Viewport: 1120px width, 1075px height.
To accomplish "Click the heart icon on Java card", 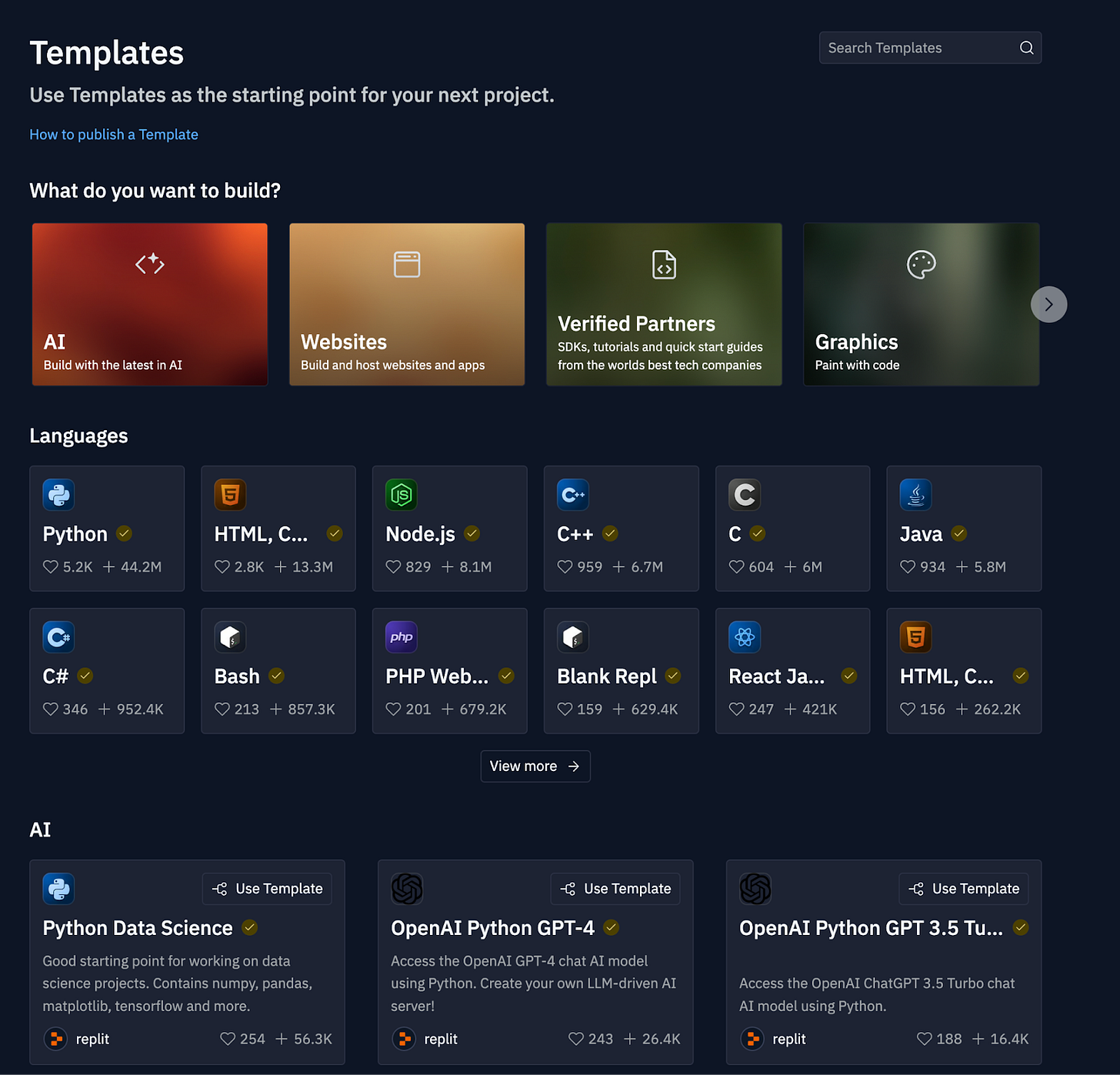I will 908,567.
